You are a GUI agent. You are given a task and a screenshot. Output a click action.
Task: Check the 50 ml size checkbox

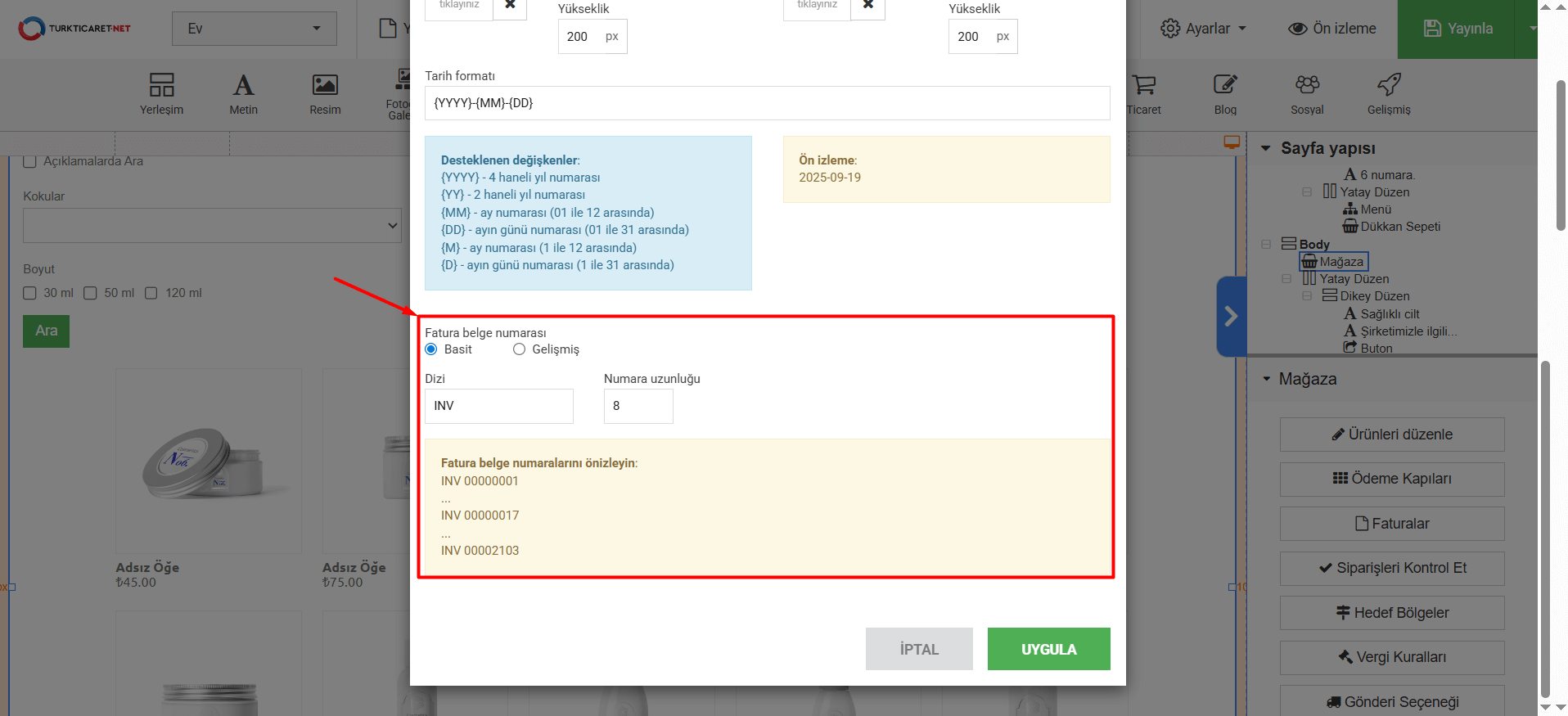[x=91, y=293]
